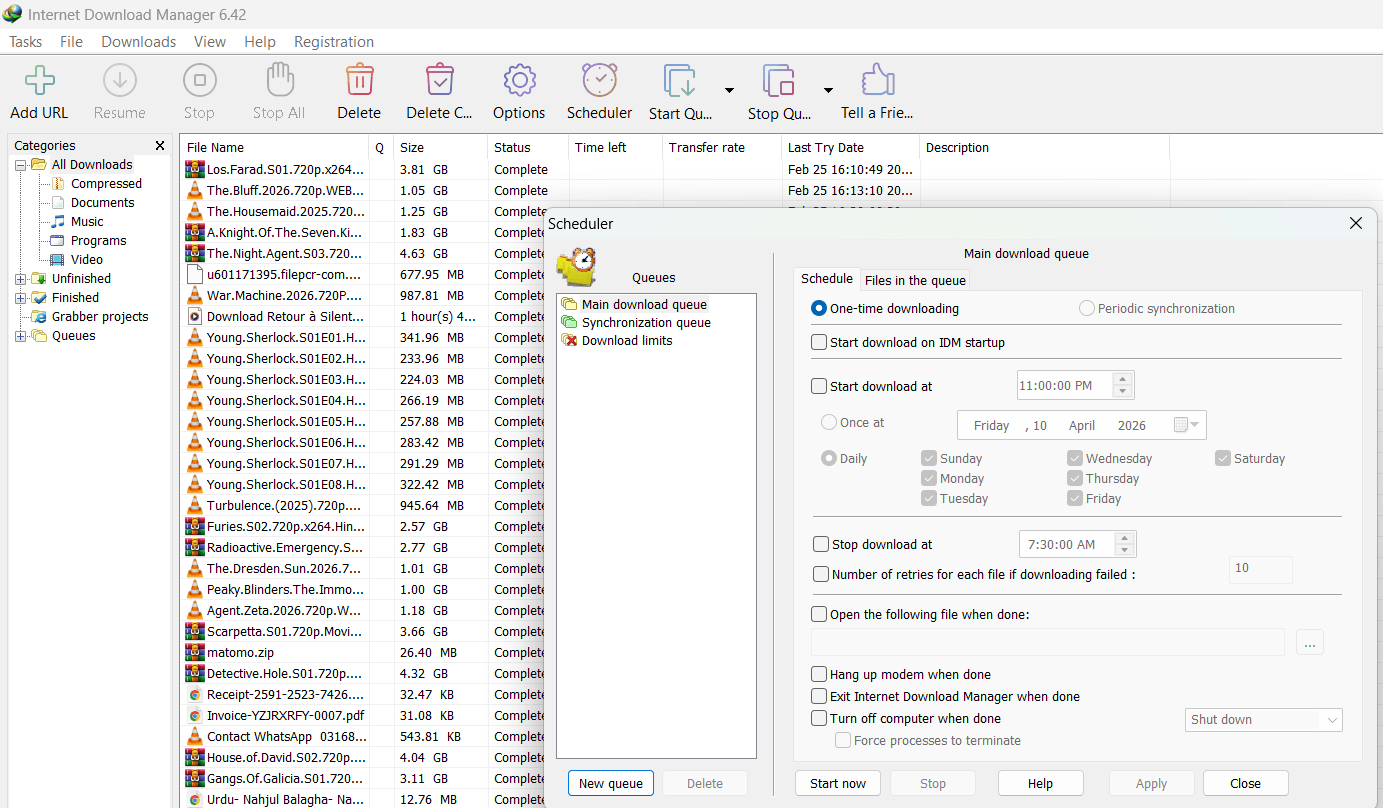This screenshot has height=808, width=1383.
Task: Select Video category in the tree
Action: click(86, 259)
